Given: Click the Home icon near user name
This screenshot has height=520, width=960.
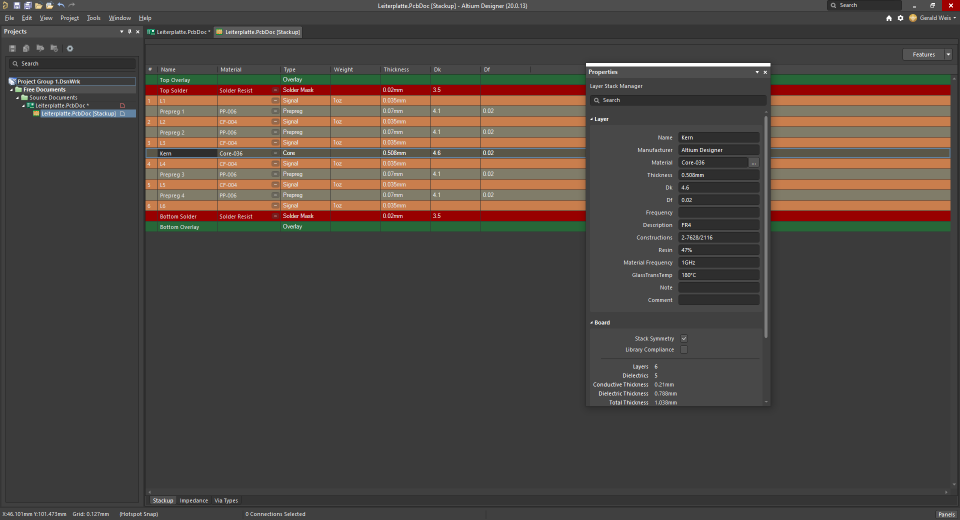Looking at the screenshot, I should (889, 18).
